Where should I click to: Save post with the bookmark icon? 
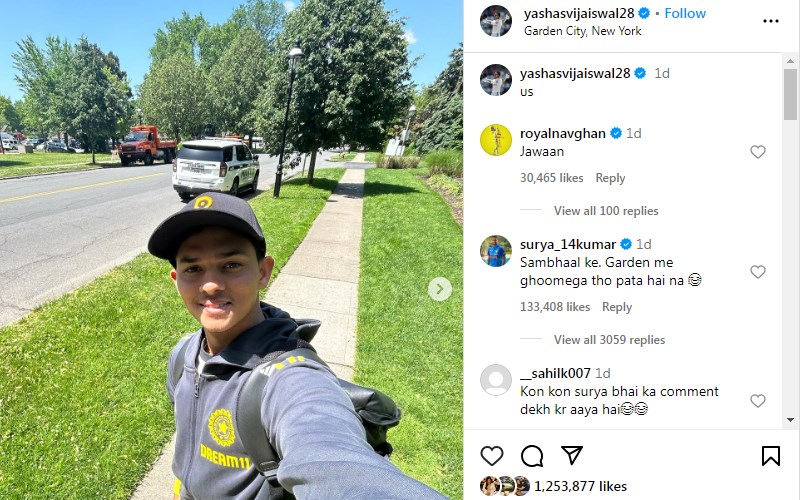click(770, 456)
